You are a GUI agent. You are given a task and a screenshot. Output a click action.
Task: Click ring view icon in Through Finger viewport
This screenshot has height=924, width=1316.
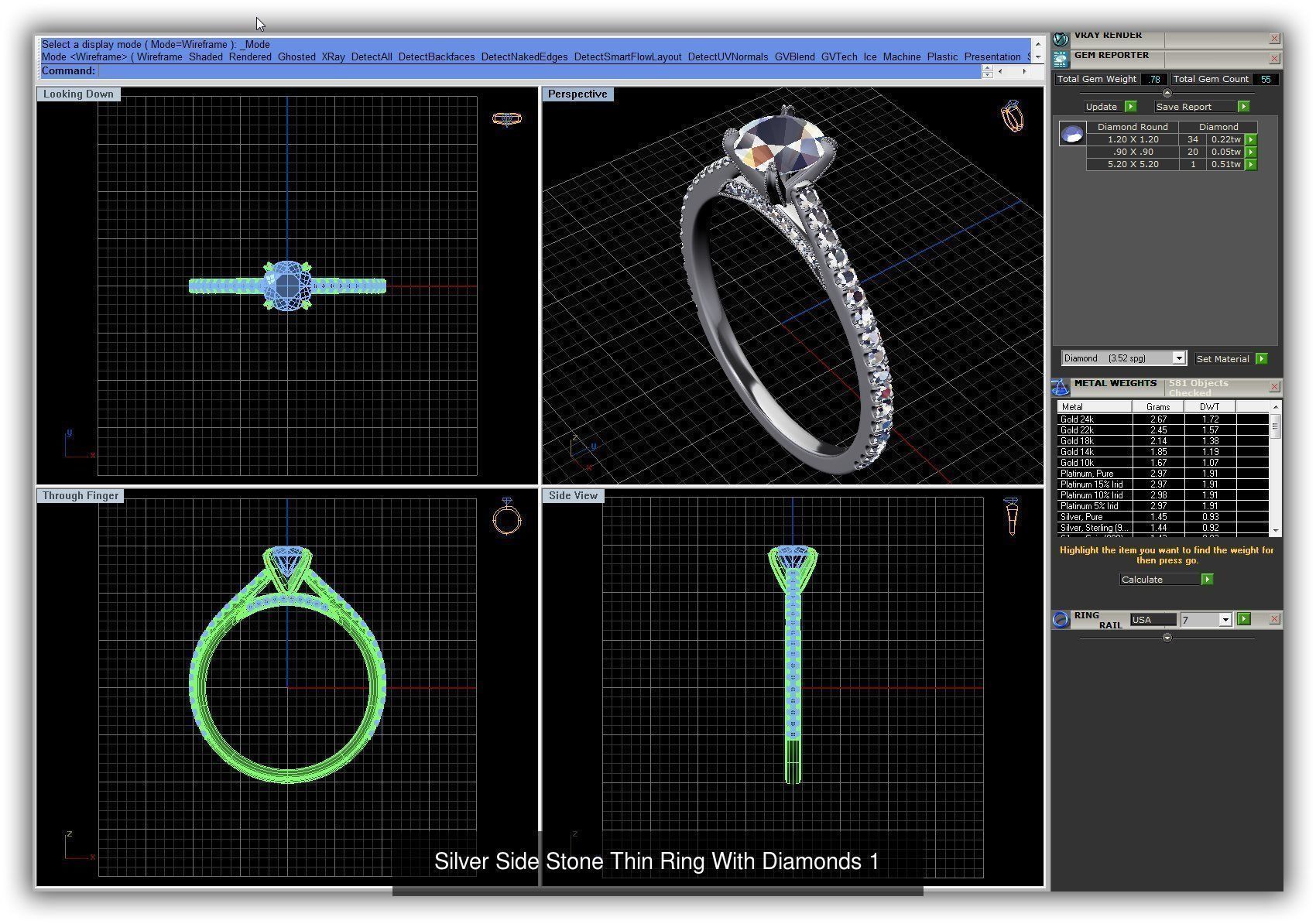pyautogui.click(x=507, y=516)
